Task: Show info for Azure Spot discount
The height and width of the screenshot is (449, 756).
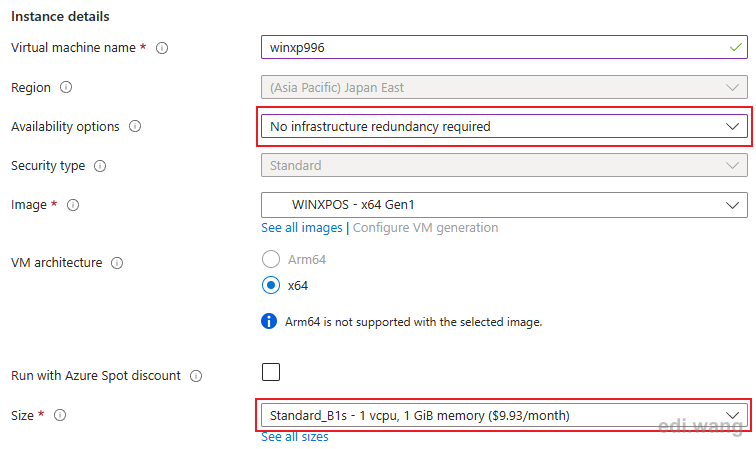Action: pyautogui.click(x=196, y=376)
